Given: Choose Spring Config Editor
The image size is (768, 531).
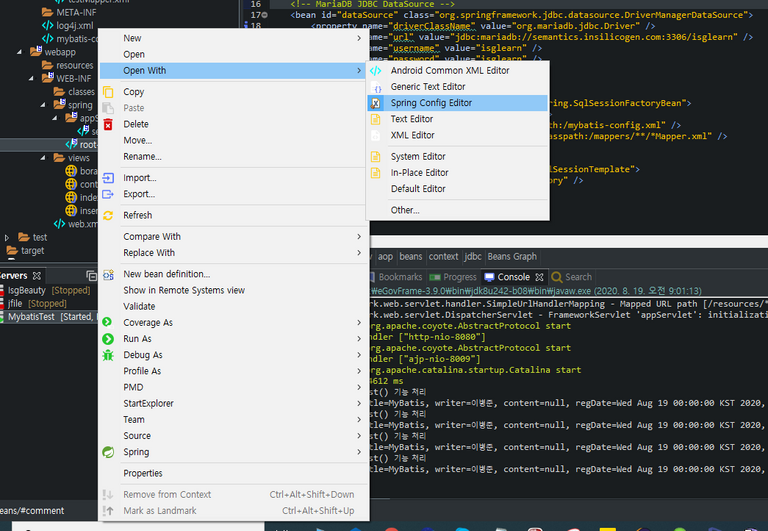Looking at the screenshot, I should coord(457,103).
